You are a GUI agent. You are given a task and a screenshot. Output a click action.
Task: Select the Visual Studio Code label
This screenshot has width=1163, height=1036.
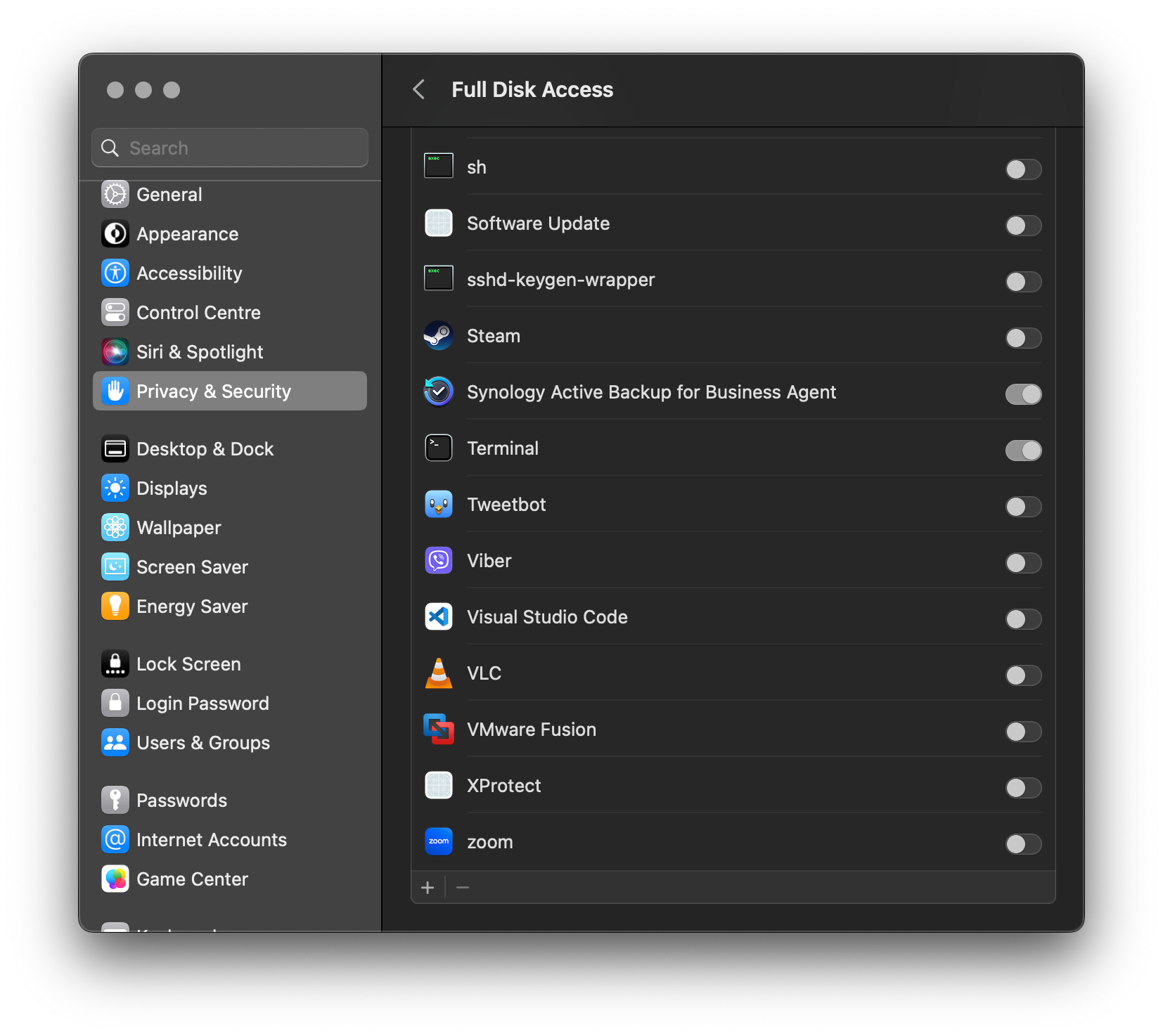point(547,617)
